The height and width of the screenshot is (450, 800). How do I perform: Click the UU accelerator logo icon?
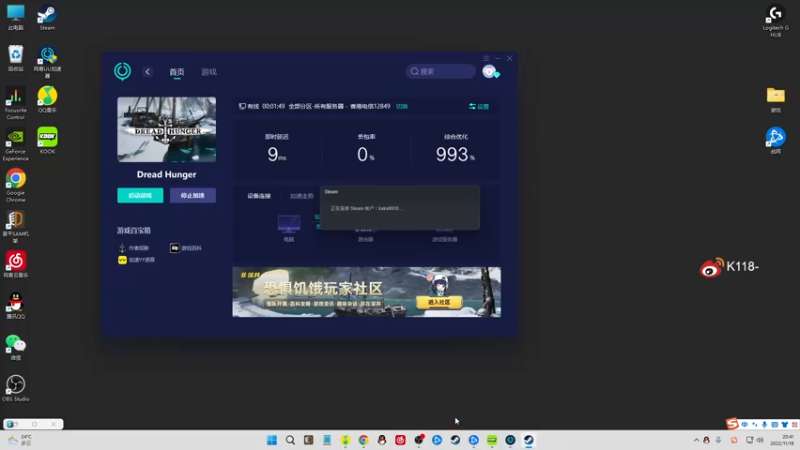pos(122,71)
